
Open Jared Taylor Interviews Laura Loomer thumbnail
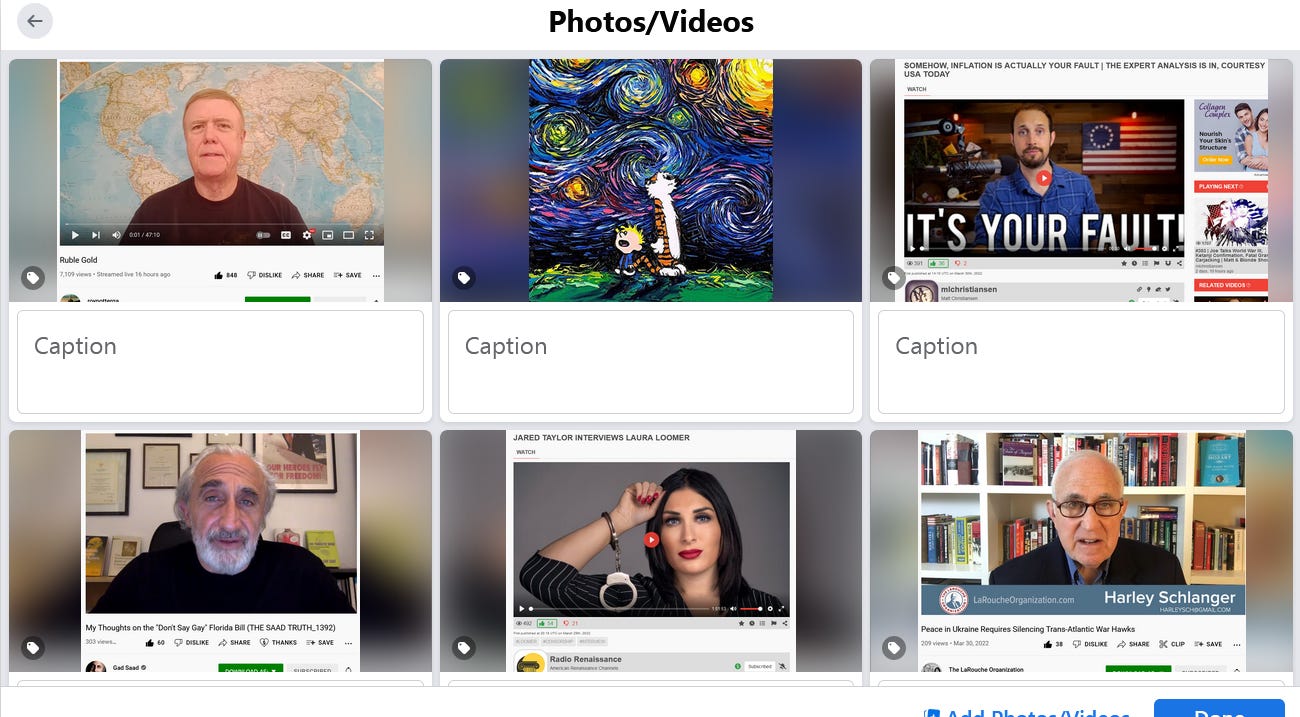coord(651,551)
